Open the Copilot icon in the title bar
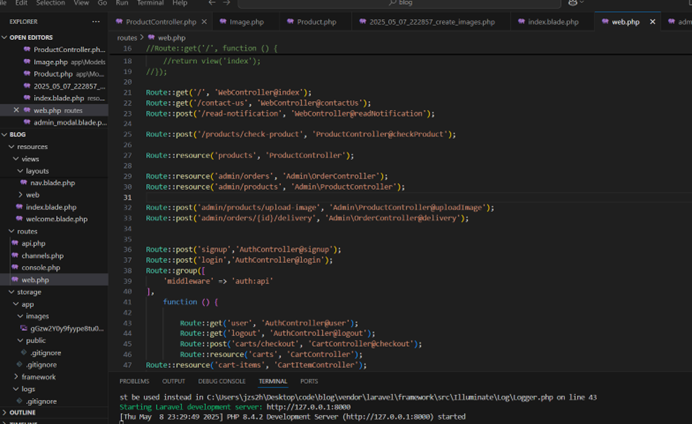 (x=573, y=3)
